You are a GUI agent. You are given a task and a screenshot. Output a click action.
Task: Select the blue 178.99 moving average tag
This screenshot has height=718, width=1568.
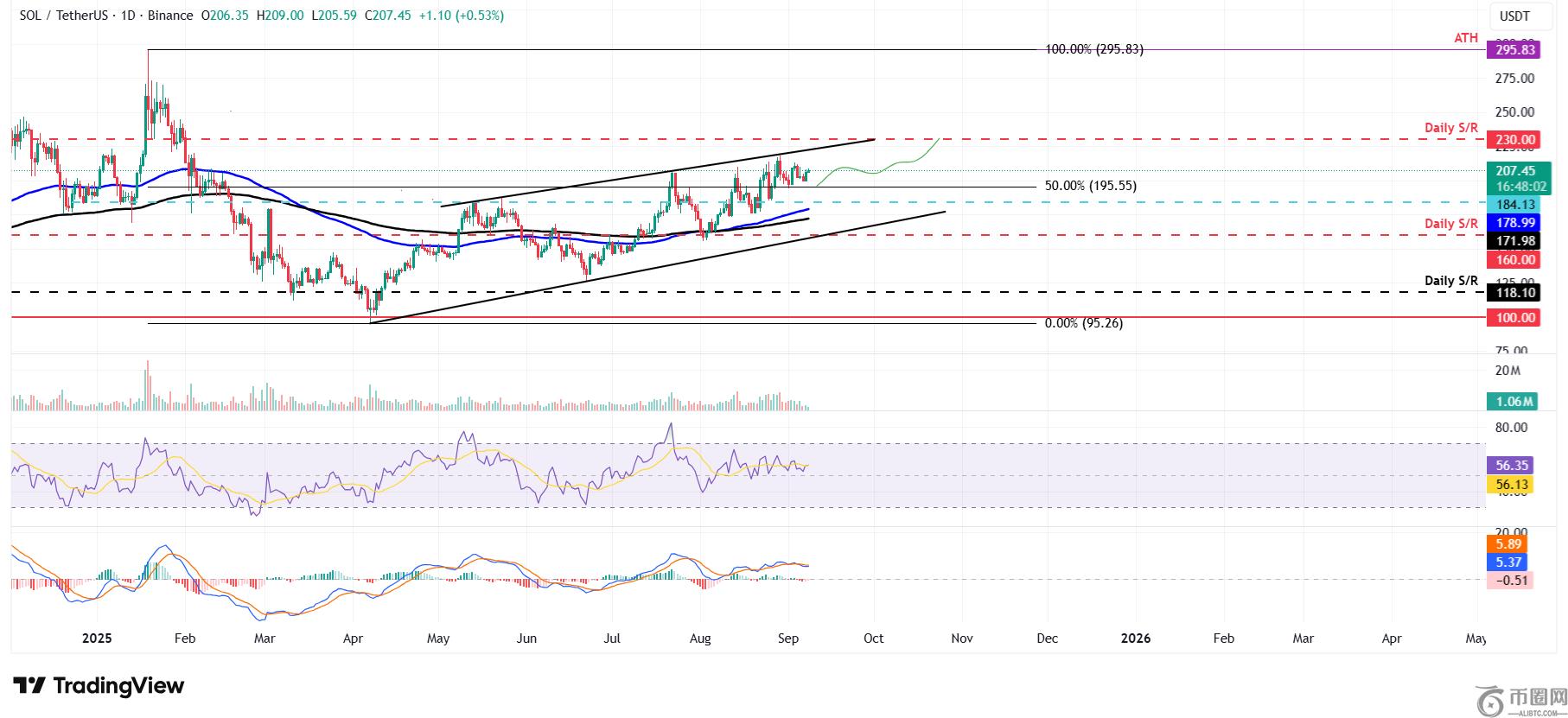point(1515,223)
